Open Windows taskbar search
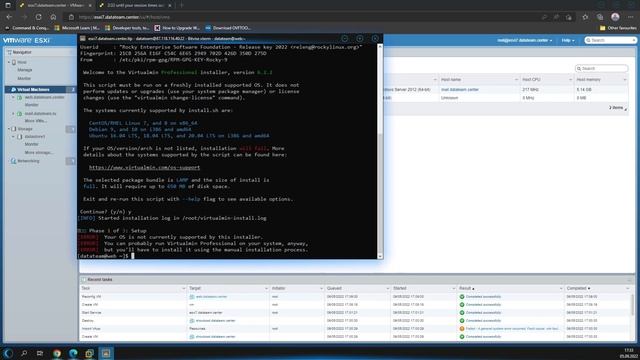 (x=24, y=353)
